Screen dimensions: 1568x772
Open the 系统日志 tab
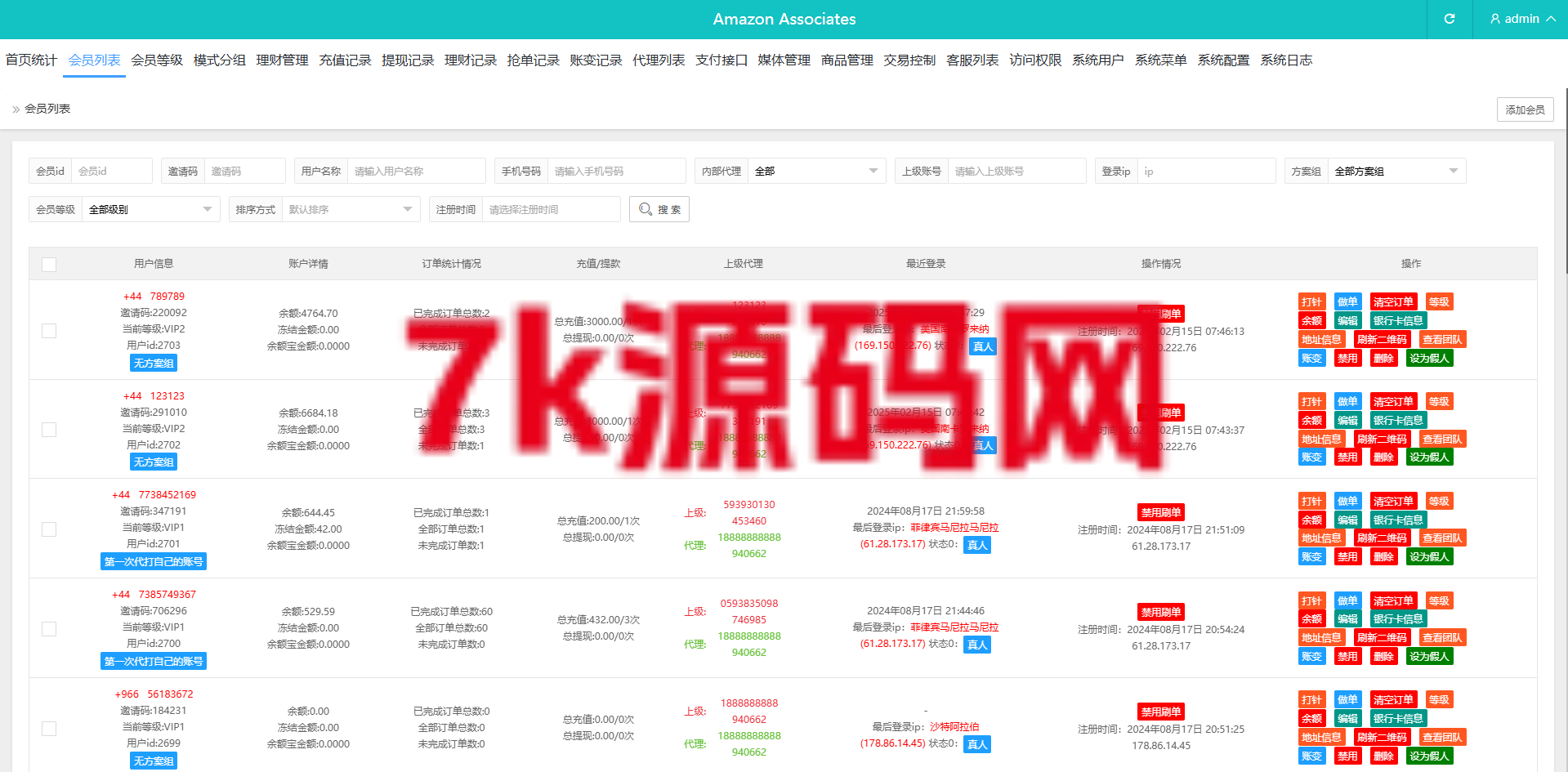click(1286, 60)
